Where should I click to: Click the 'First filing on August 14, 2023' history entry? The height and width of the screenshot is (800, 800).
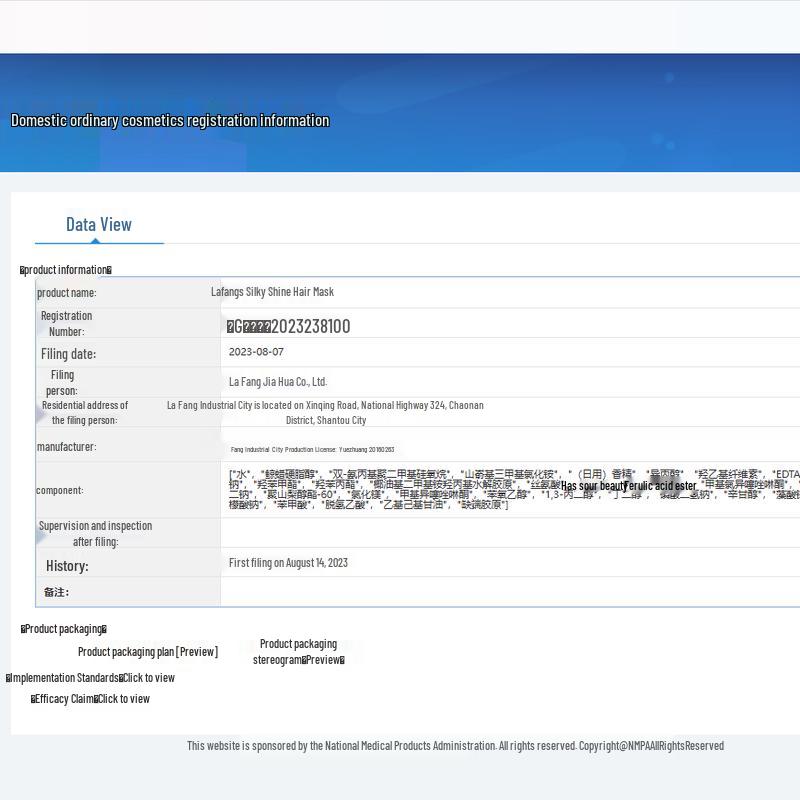click(288, 563)
